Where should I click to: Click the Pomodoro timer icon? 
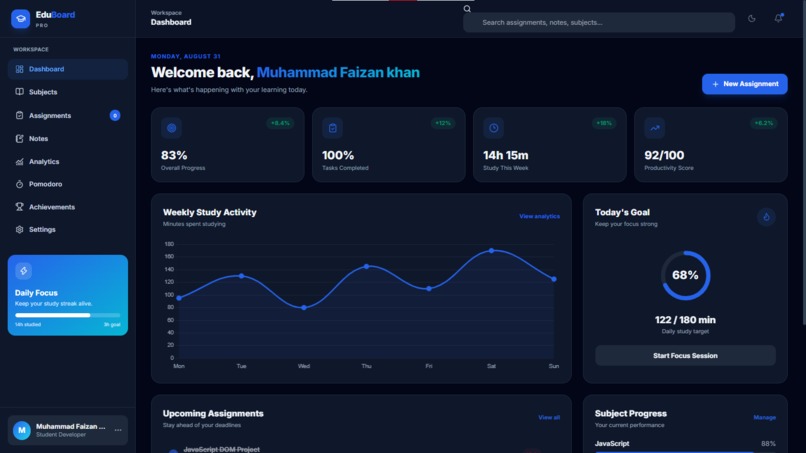(20, 184)
